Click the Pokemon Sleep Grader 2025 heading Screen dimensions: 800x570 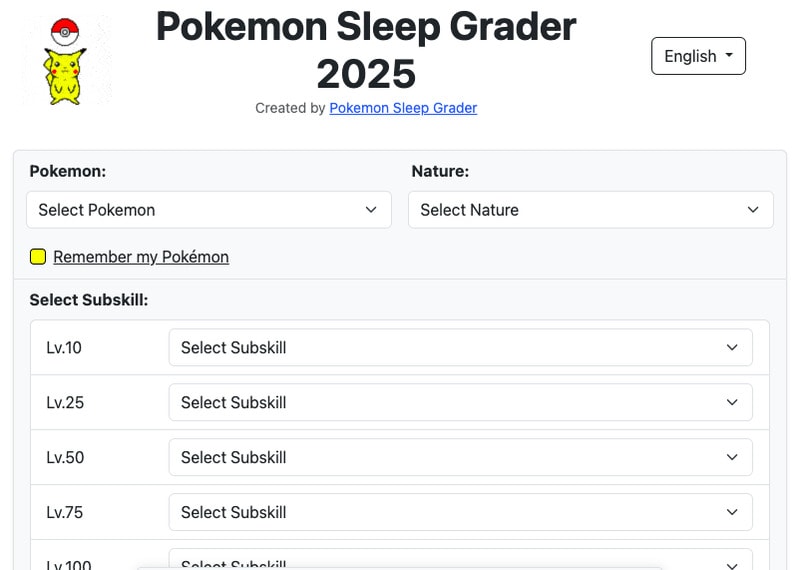(366, 50)
